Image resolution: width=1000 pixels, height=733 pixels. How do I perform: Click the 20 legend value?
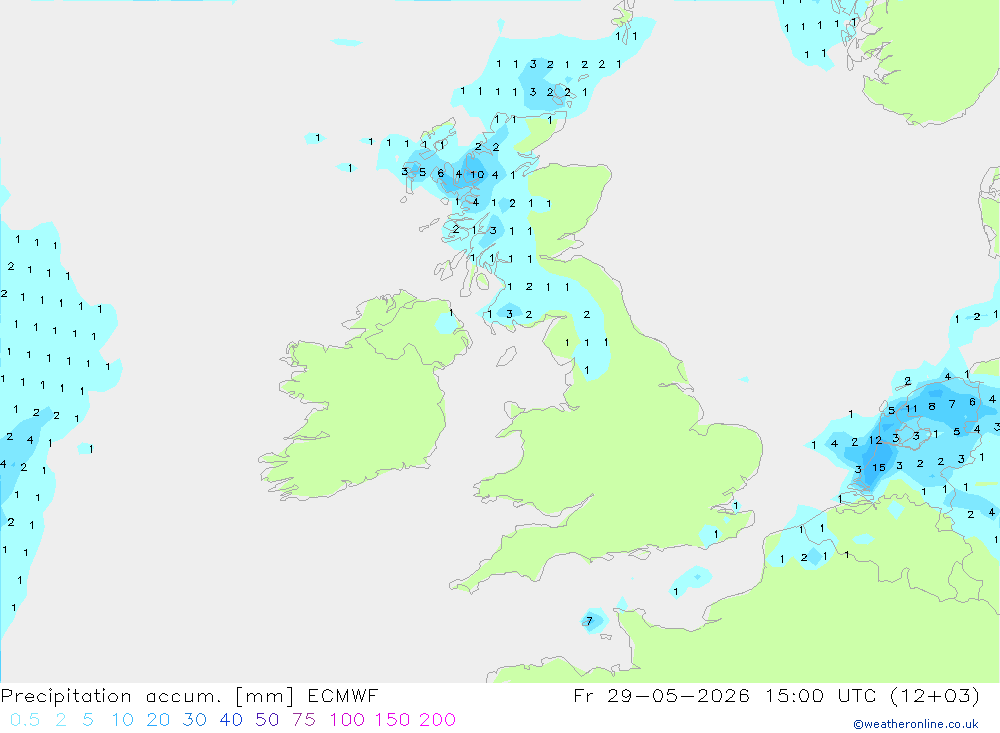click(x=158, y=720)
